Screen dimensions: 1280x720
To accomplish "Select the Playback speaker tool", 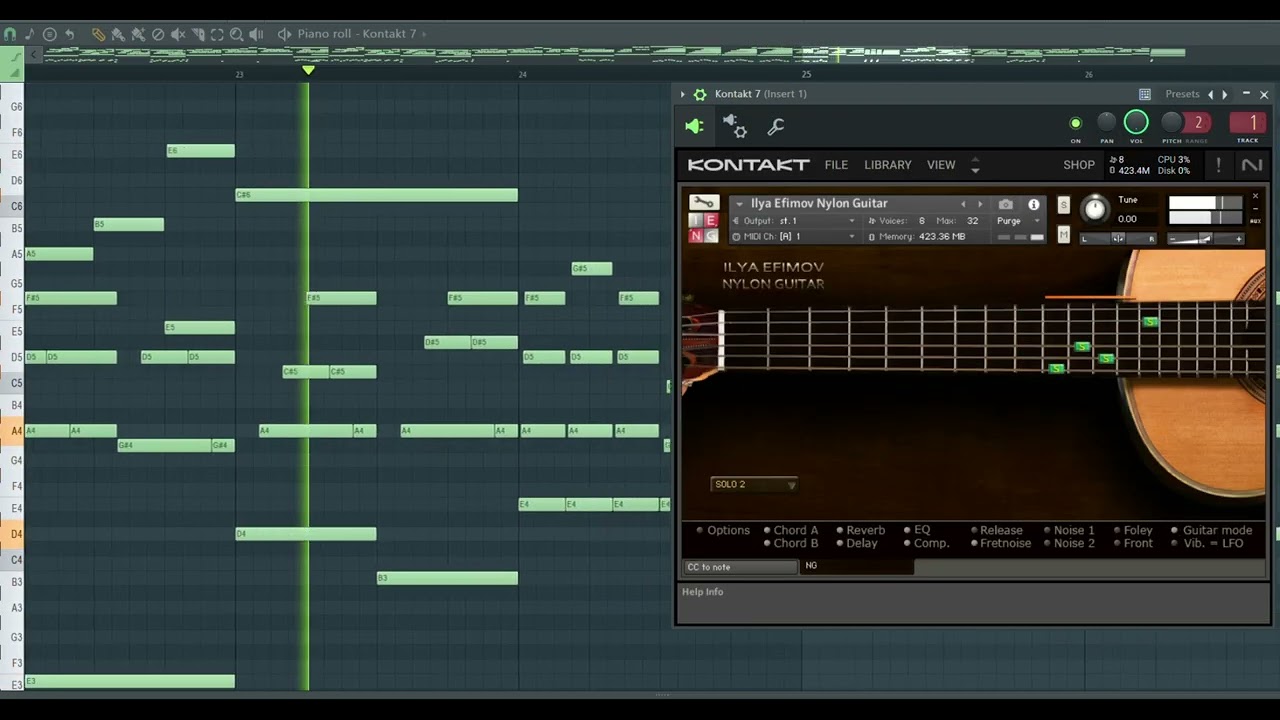I will 256,34.
